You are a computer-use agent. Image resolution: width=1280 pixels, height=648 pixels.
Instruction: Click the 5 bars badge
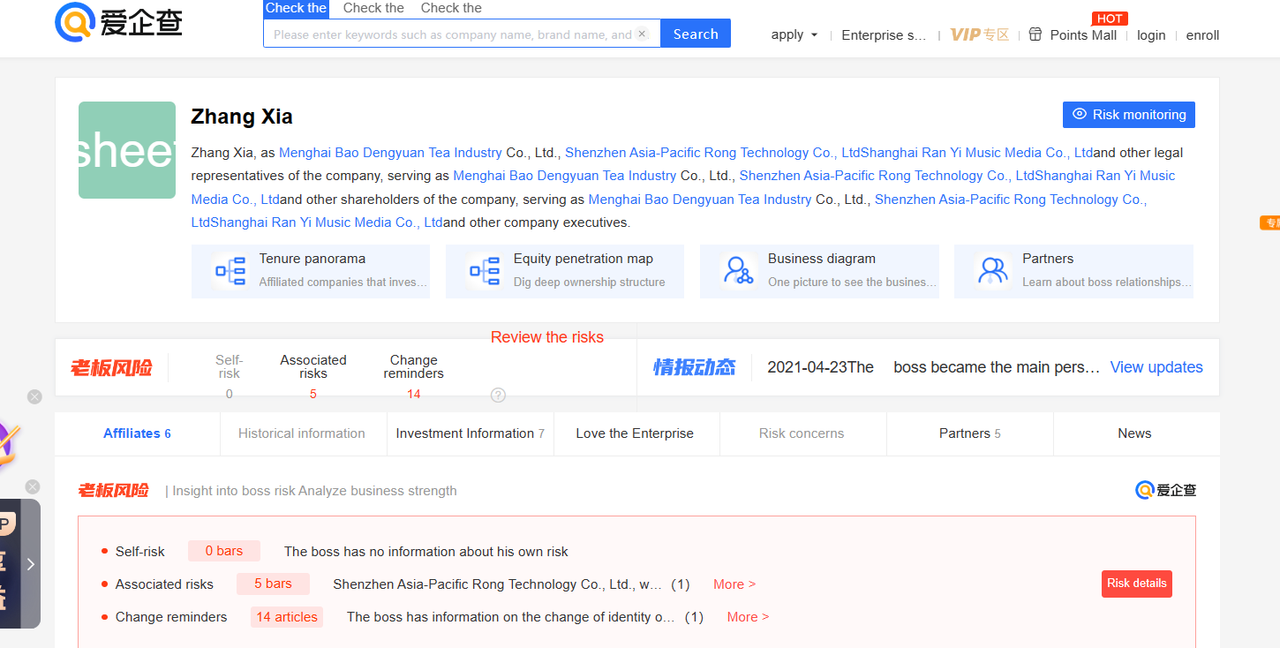(273, 584)
